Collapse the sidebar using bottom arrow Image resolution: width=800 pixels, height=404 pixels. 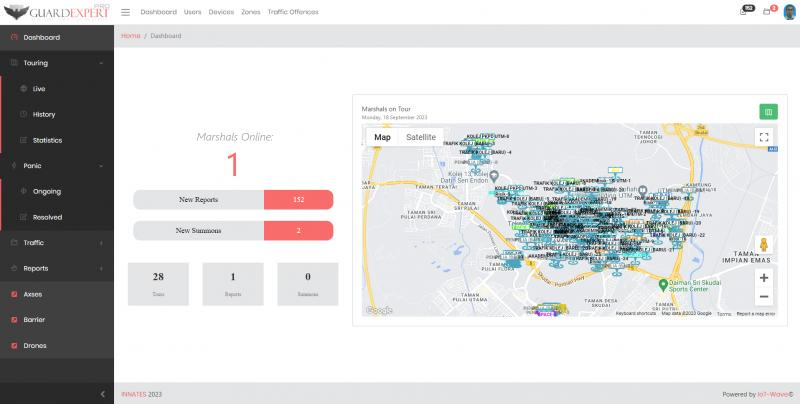click(x=102, y=394)
